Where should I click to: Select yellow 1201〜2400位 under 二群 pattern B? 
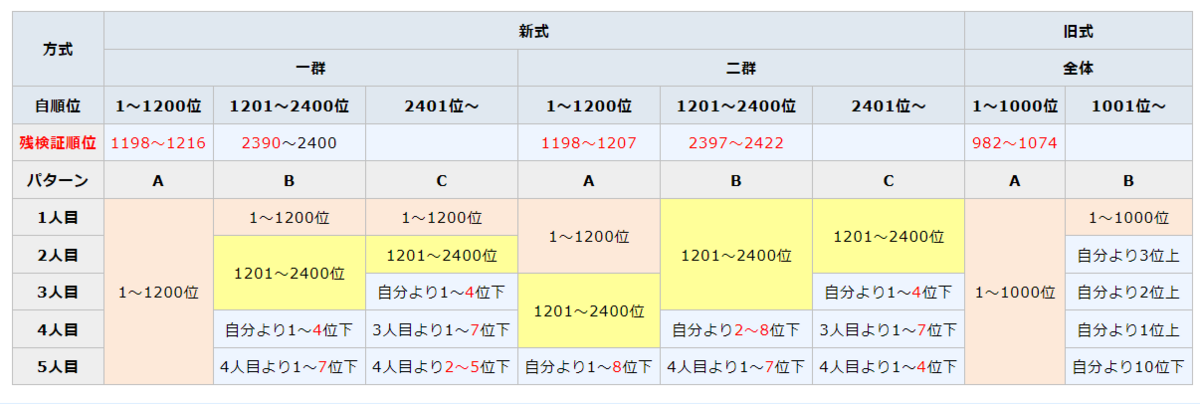point(736,255)
